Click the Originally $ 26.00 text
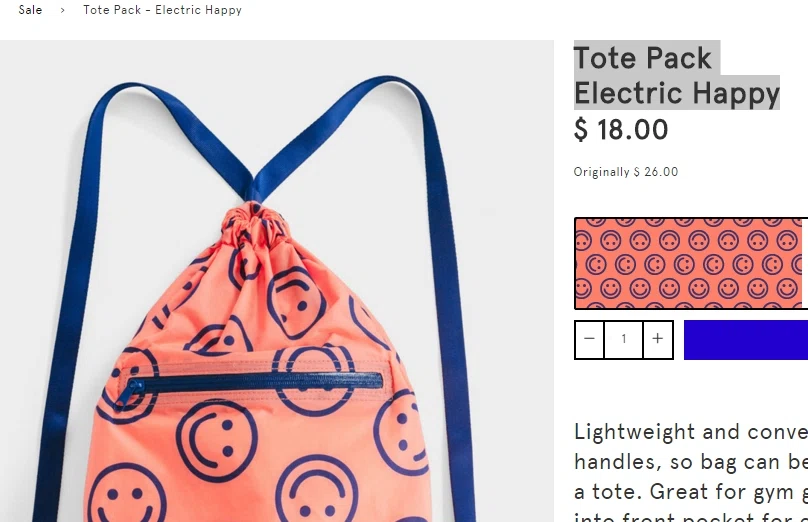The height and width of the screenshot is (522, 808). click(626, 172)
